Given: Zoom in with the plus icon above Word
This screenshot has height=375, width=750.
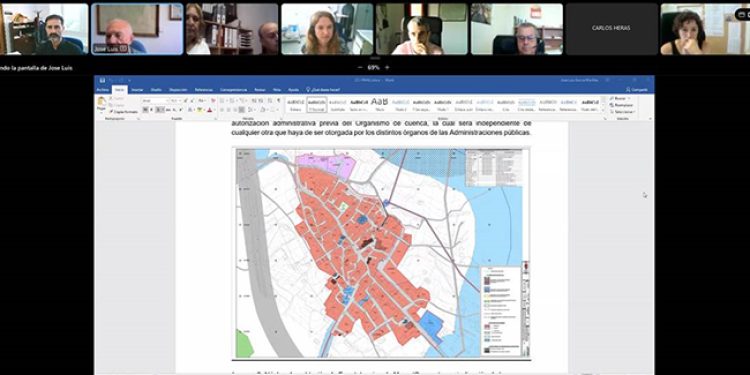Looking at the screenshot, I should tap(387, 67).
